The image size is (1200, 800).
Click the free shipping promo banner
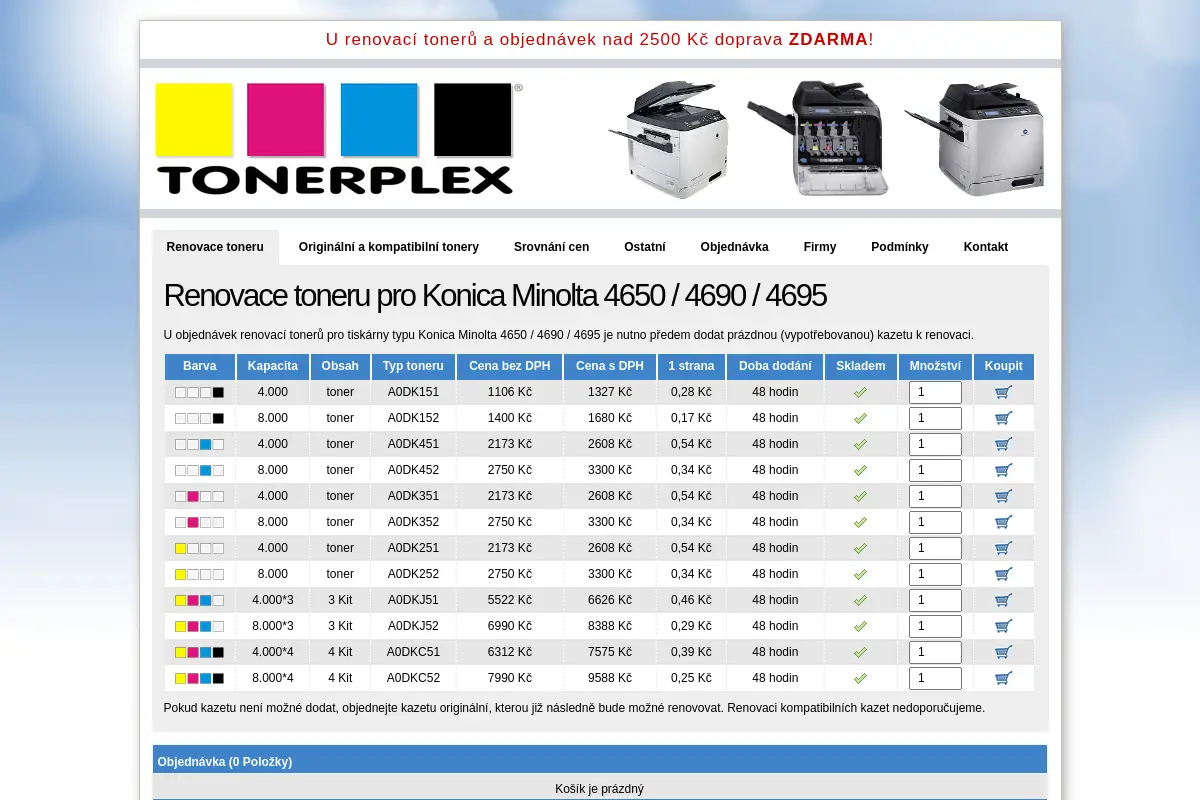(600, 40)
